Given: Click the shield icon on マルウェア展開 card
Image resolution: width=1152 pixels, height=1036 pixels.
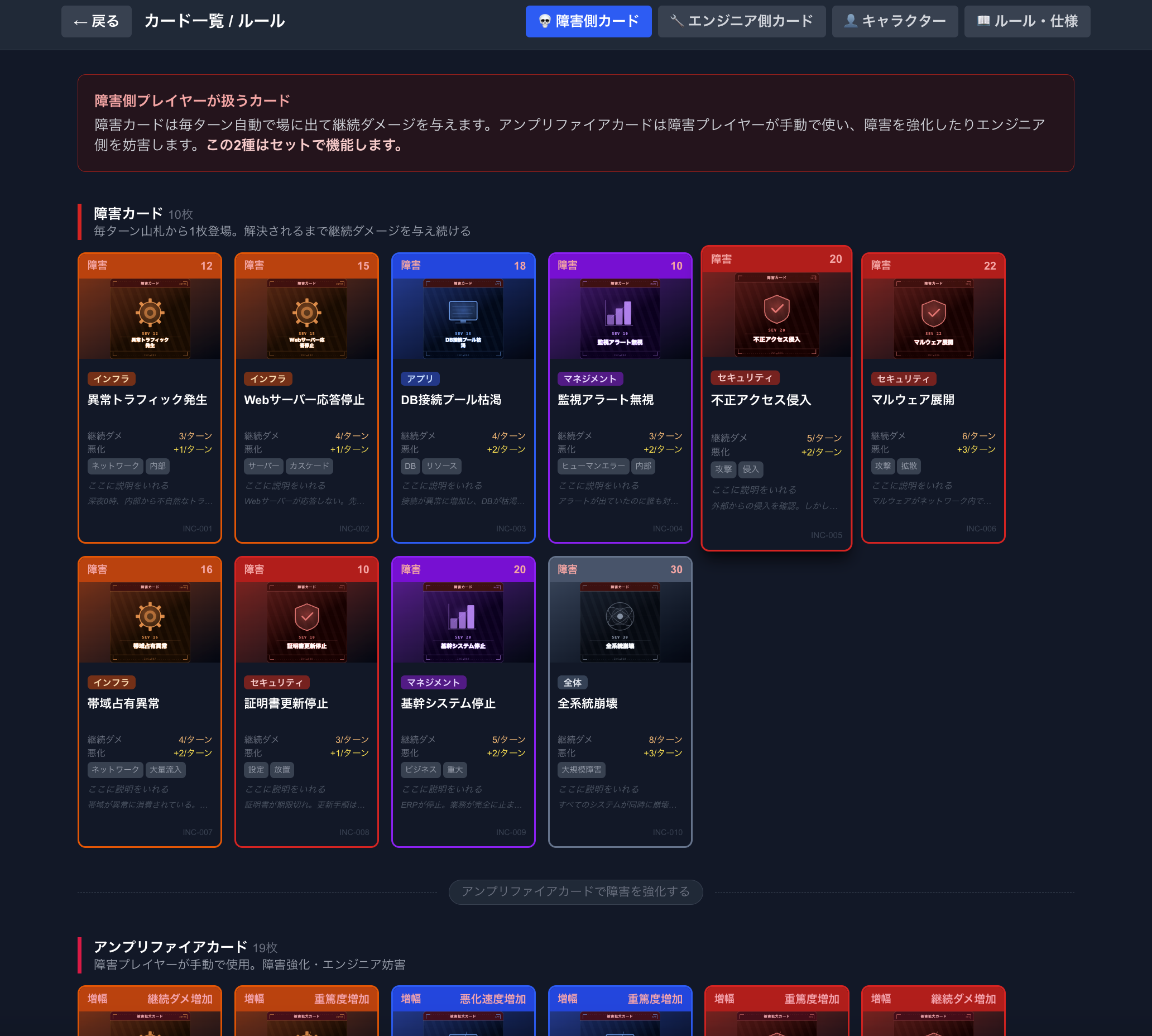Looking at the screenshot, I should point(933,313).
